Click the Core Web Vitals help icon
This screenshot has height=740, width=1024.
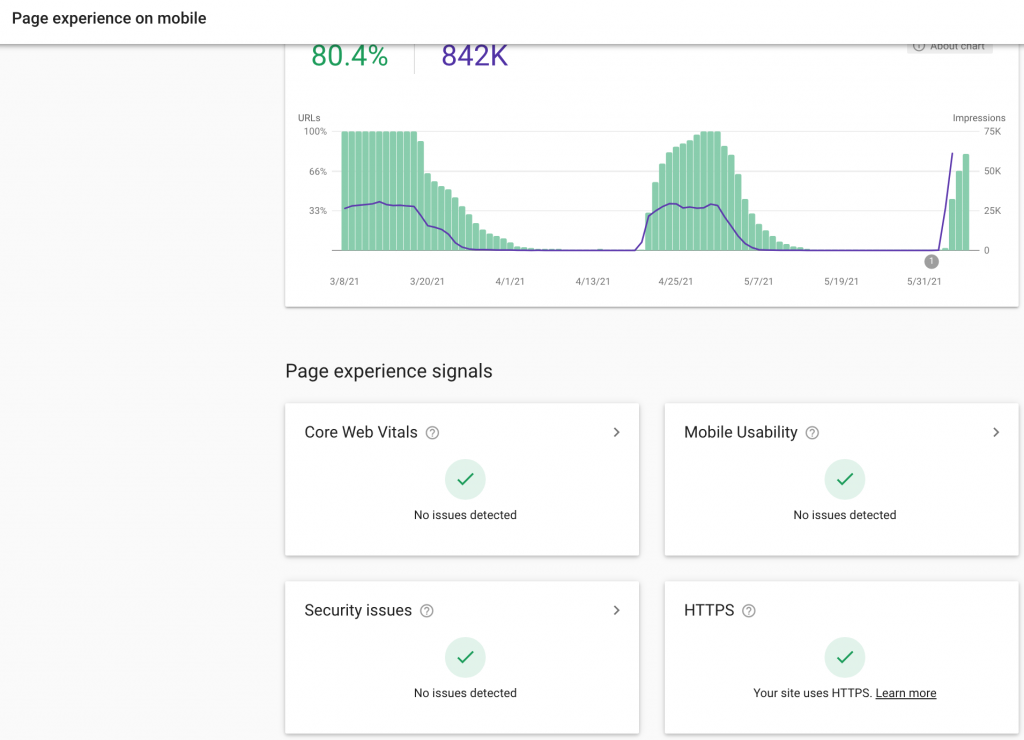pyautogui.click(x=432, y=433)
